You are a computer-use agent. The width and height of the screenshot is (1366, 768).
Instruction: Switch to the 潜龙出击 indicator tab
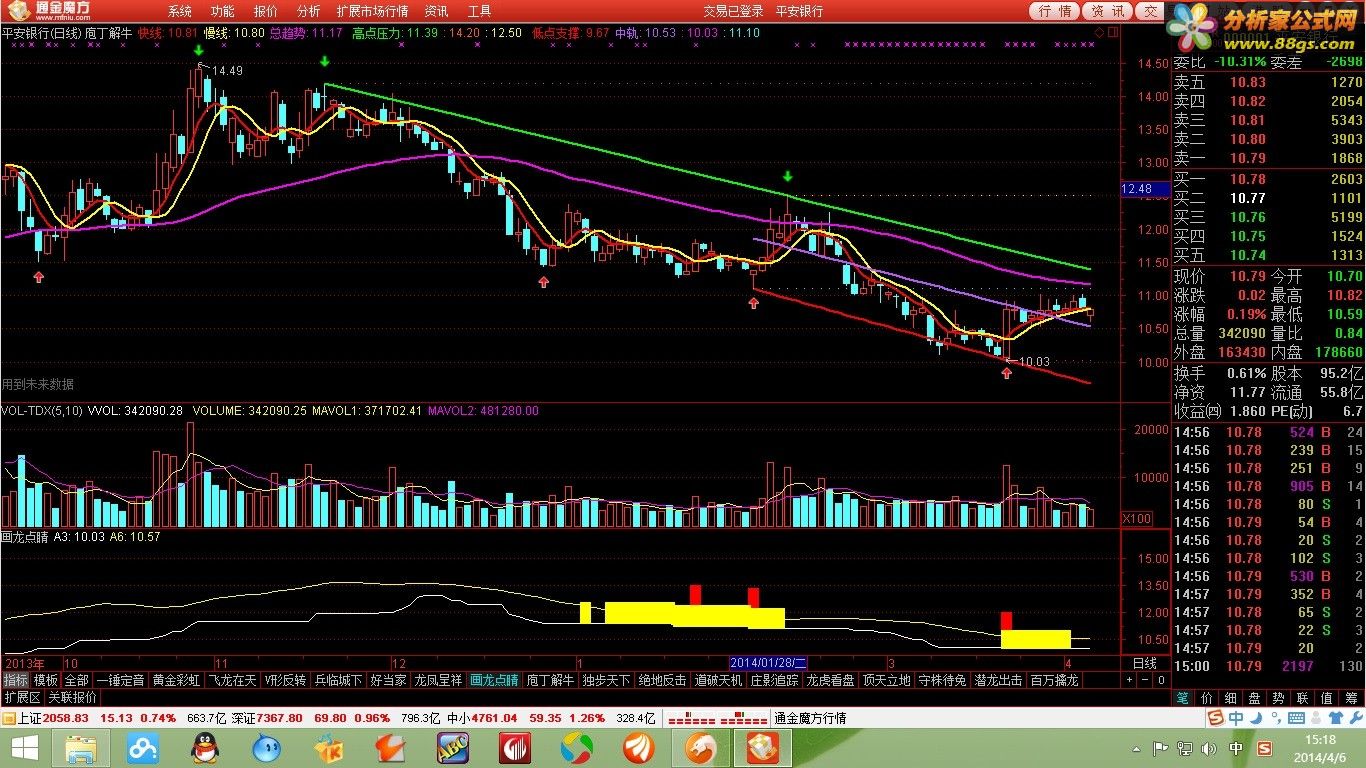(x=999, y=680)
